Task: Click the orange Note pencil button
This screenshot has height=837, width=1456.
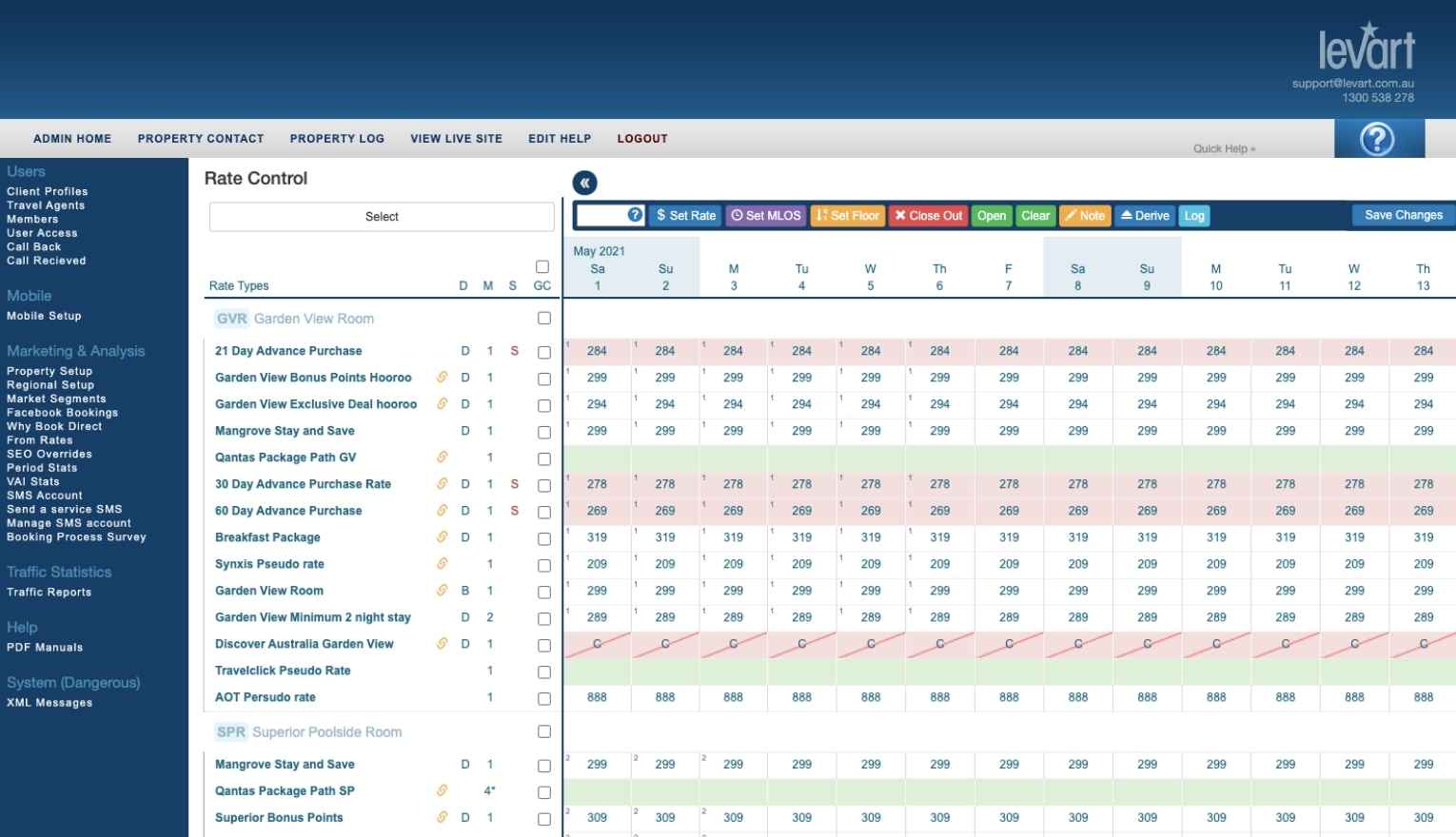Action: (1084, 216)
